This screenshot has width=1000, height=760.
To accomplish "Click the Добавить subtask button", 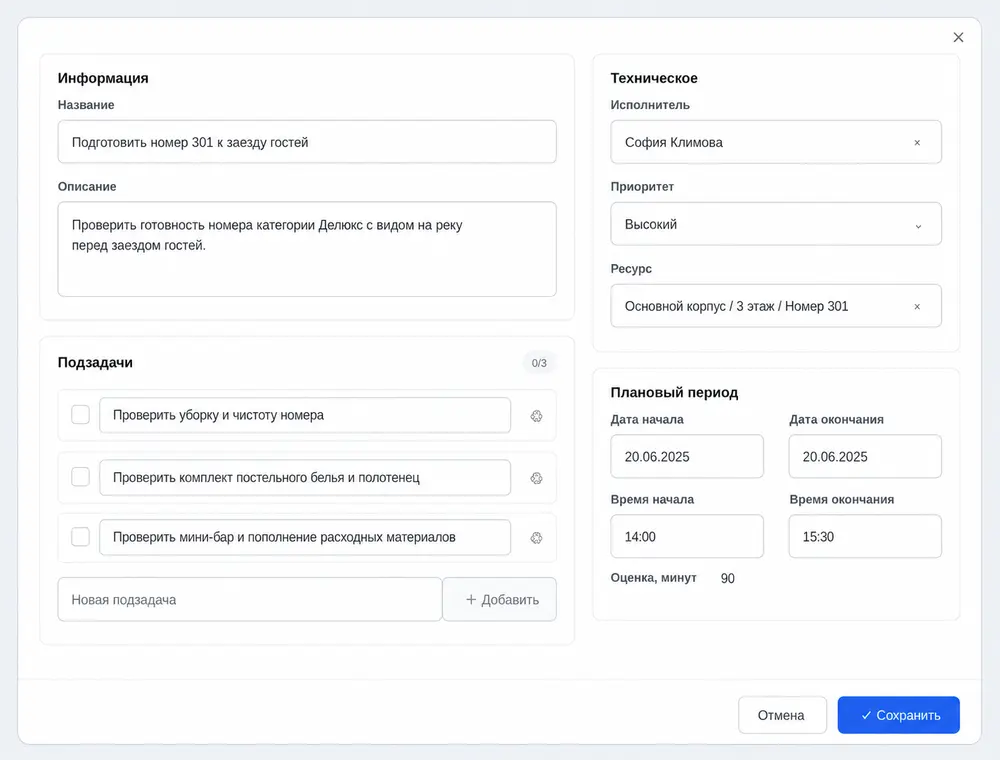I will pyautogui.click(x=499, y=599).
